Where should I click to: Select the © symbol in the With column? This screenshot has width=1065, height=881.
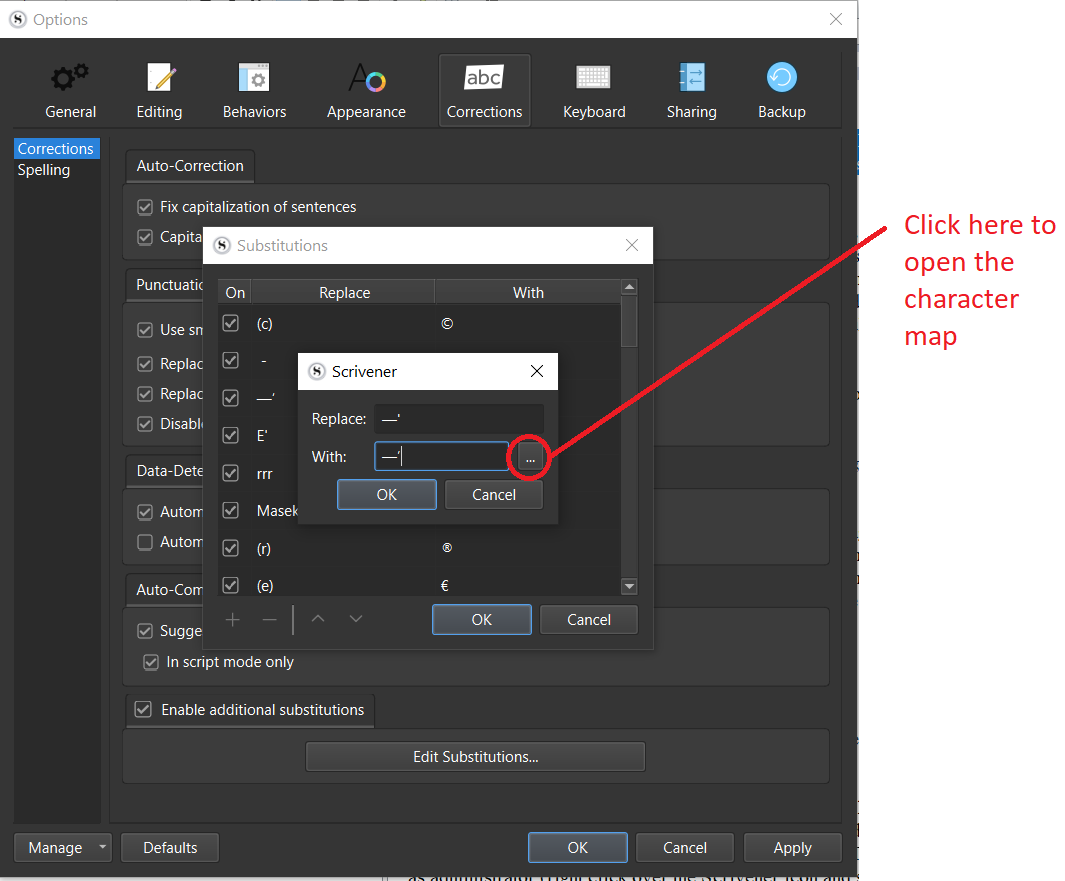point(447,324)
